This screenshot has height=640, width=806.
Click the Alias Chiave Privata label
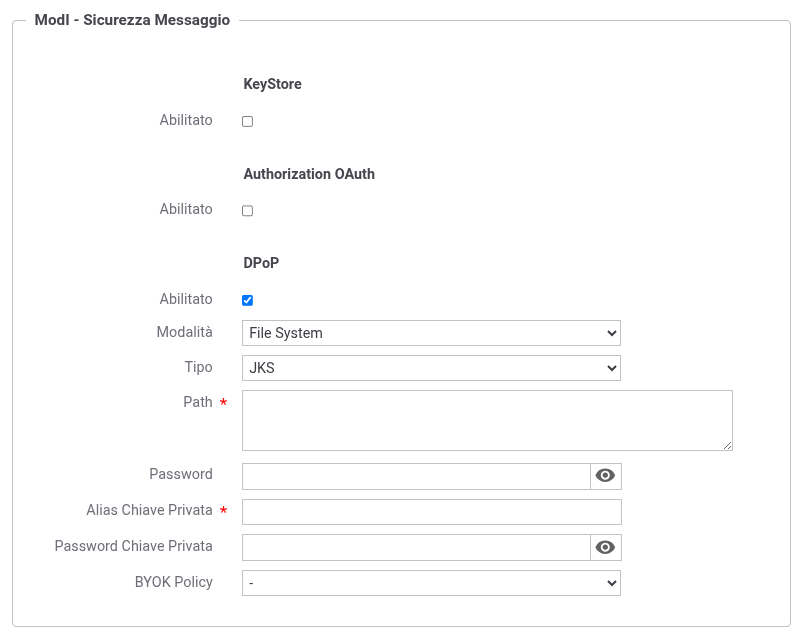pyautogui.click(x=149, y=510)
